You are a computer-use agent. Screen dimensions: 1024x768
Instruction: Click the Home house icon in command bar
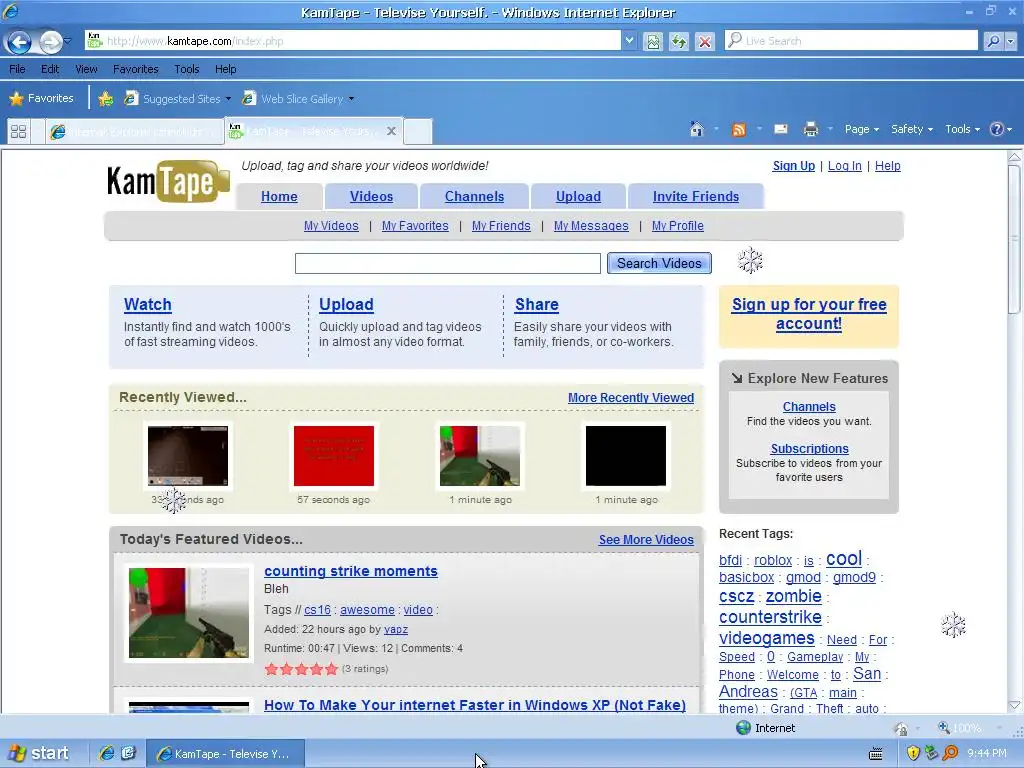697,129
